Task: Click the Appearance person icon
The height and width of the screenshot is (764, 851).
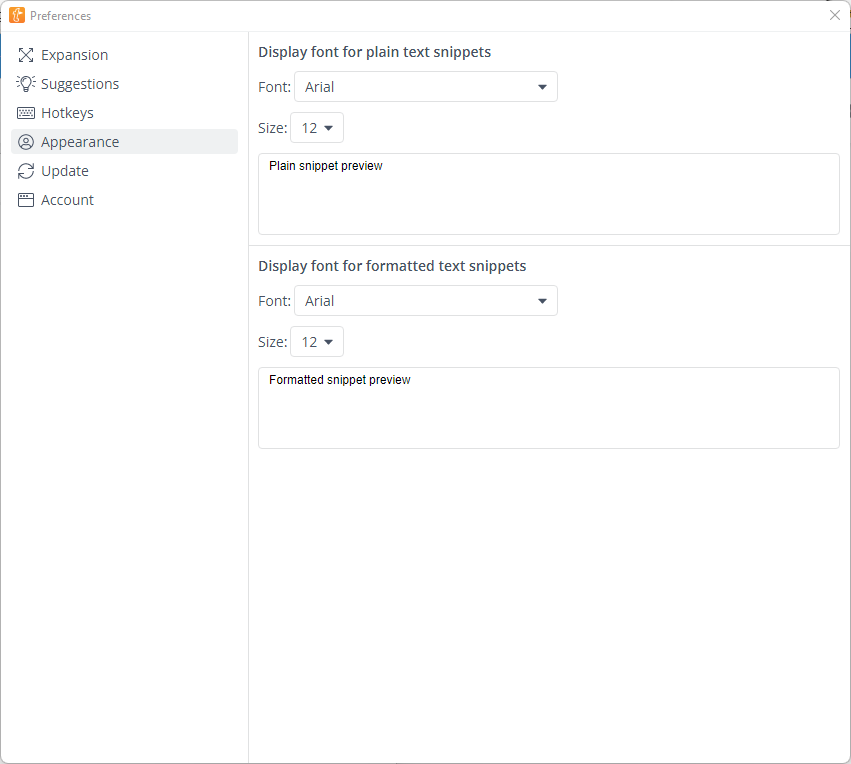Action: click(26, 142)
